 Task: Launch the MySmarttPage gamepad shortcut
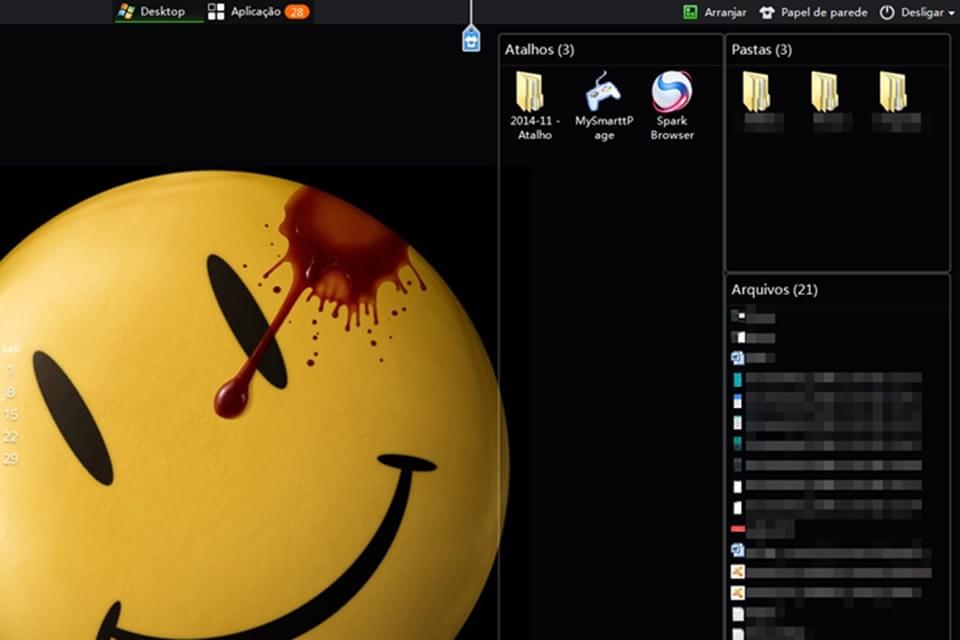603,93
